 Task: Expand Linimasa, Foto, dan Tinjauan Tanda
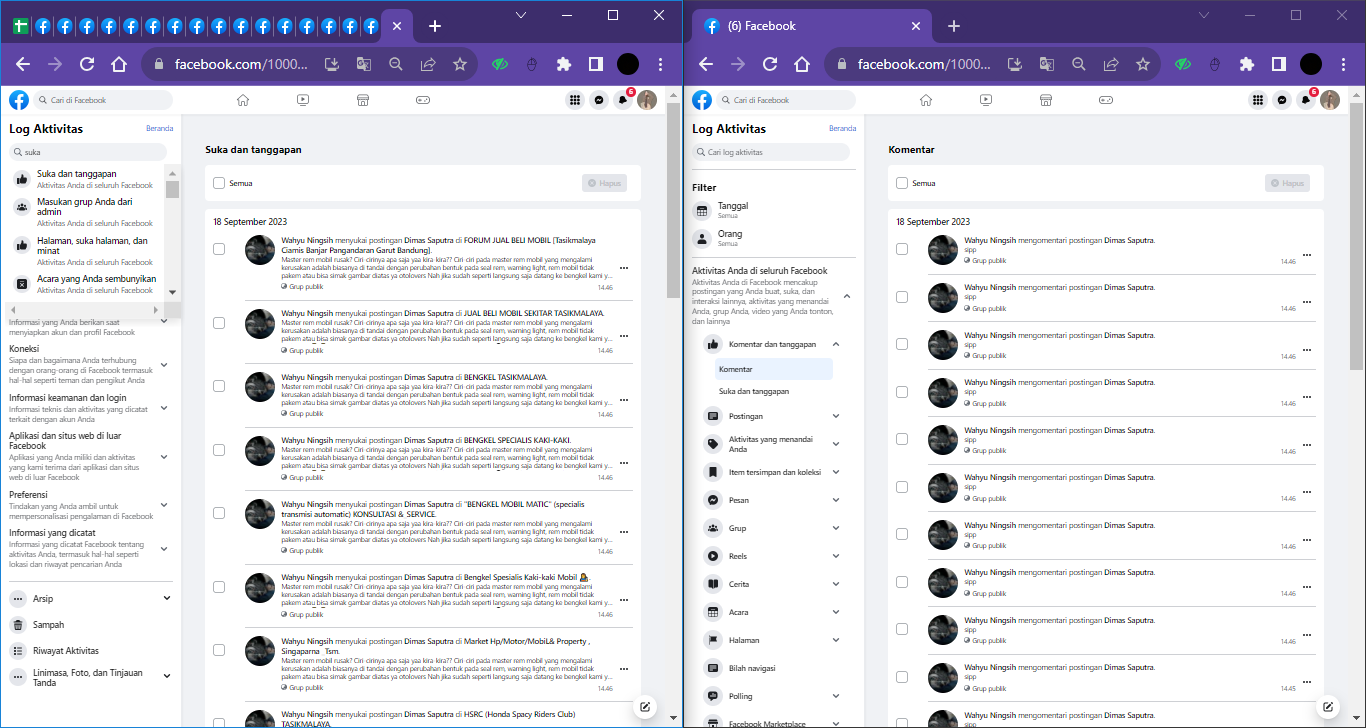[x=167, y=678]
